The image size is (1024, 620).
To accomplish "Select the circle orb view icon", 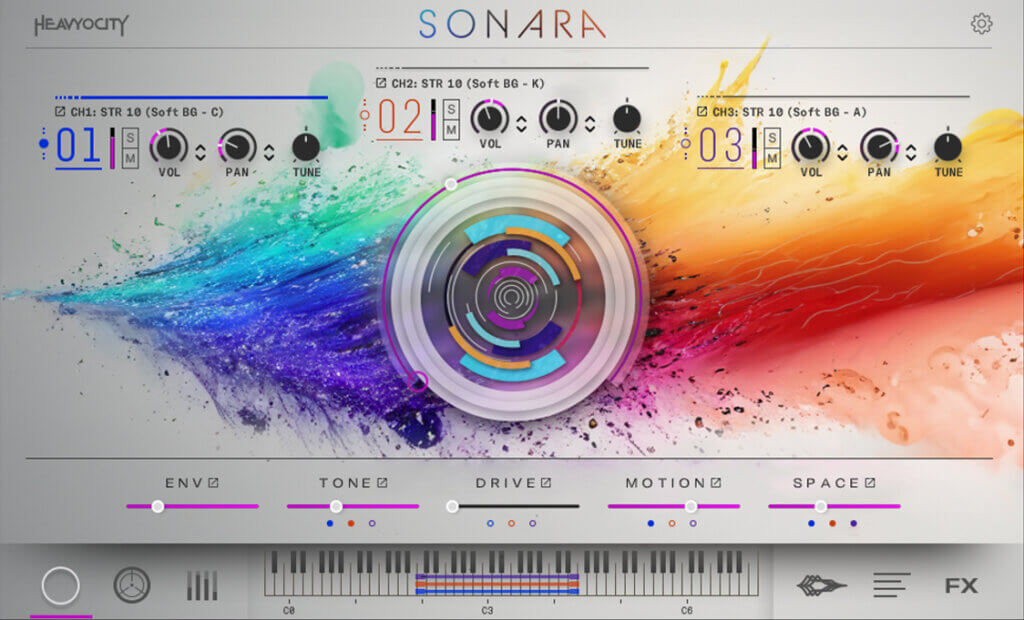I will click(x=60, y=587).
